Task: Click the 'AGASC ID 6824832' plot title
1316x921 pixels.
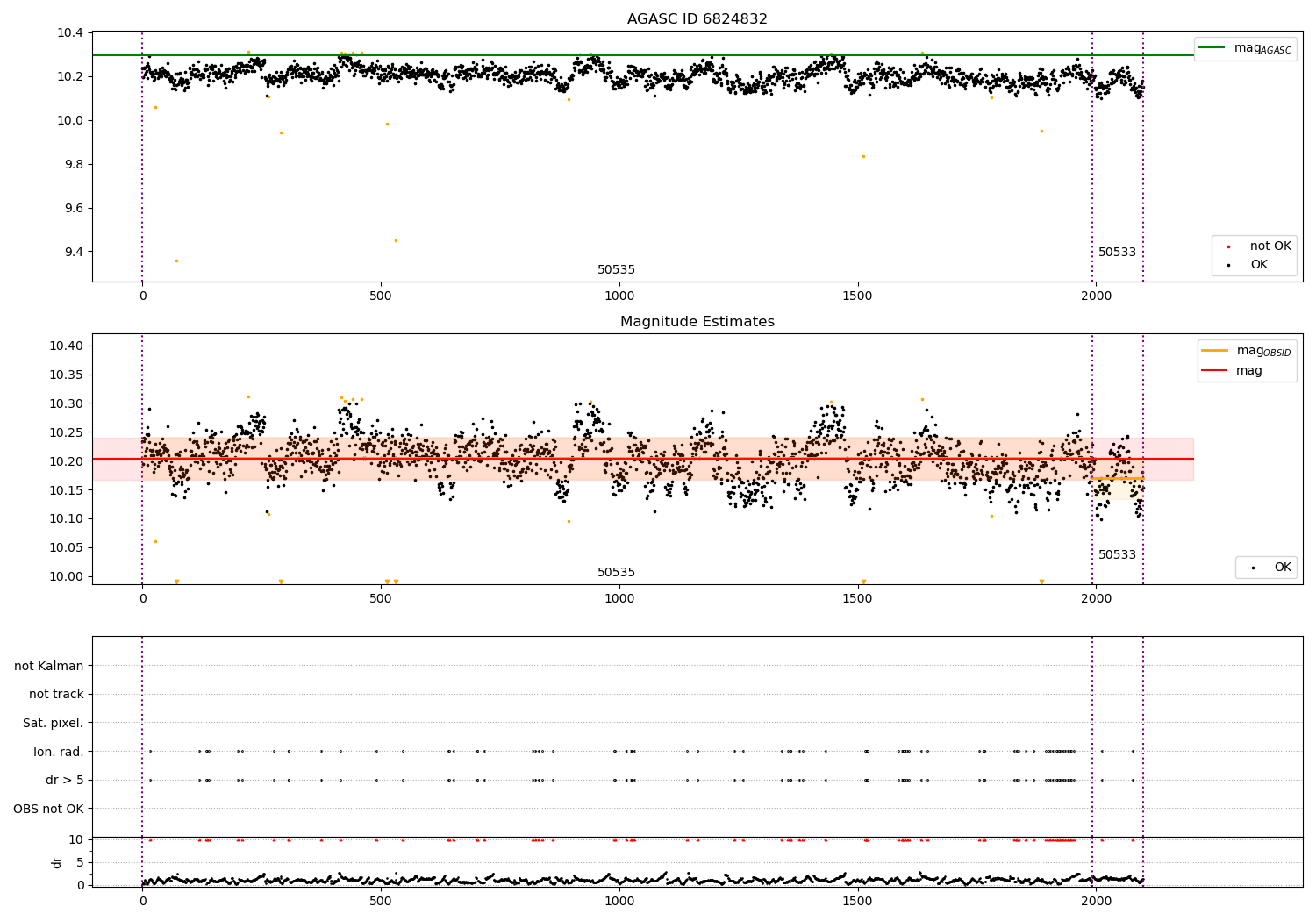Action: (x=697, y=19)
